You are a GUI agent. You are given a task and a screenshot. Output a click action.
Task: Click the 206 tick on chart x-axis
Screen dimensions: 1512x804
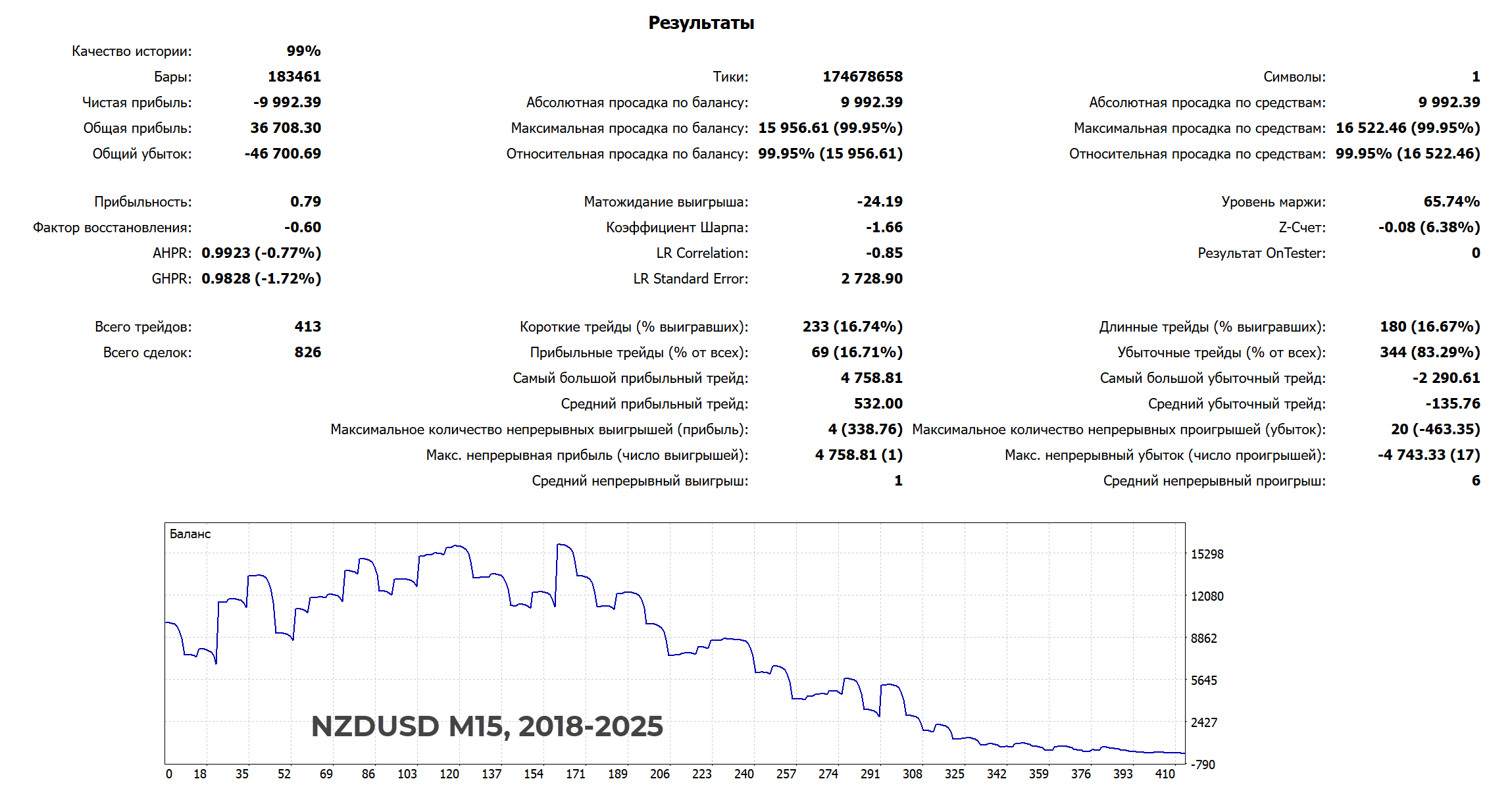659,774
